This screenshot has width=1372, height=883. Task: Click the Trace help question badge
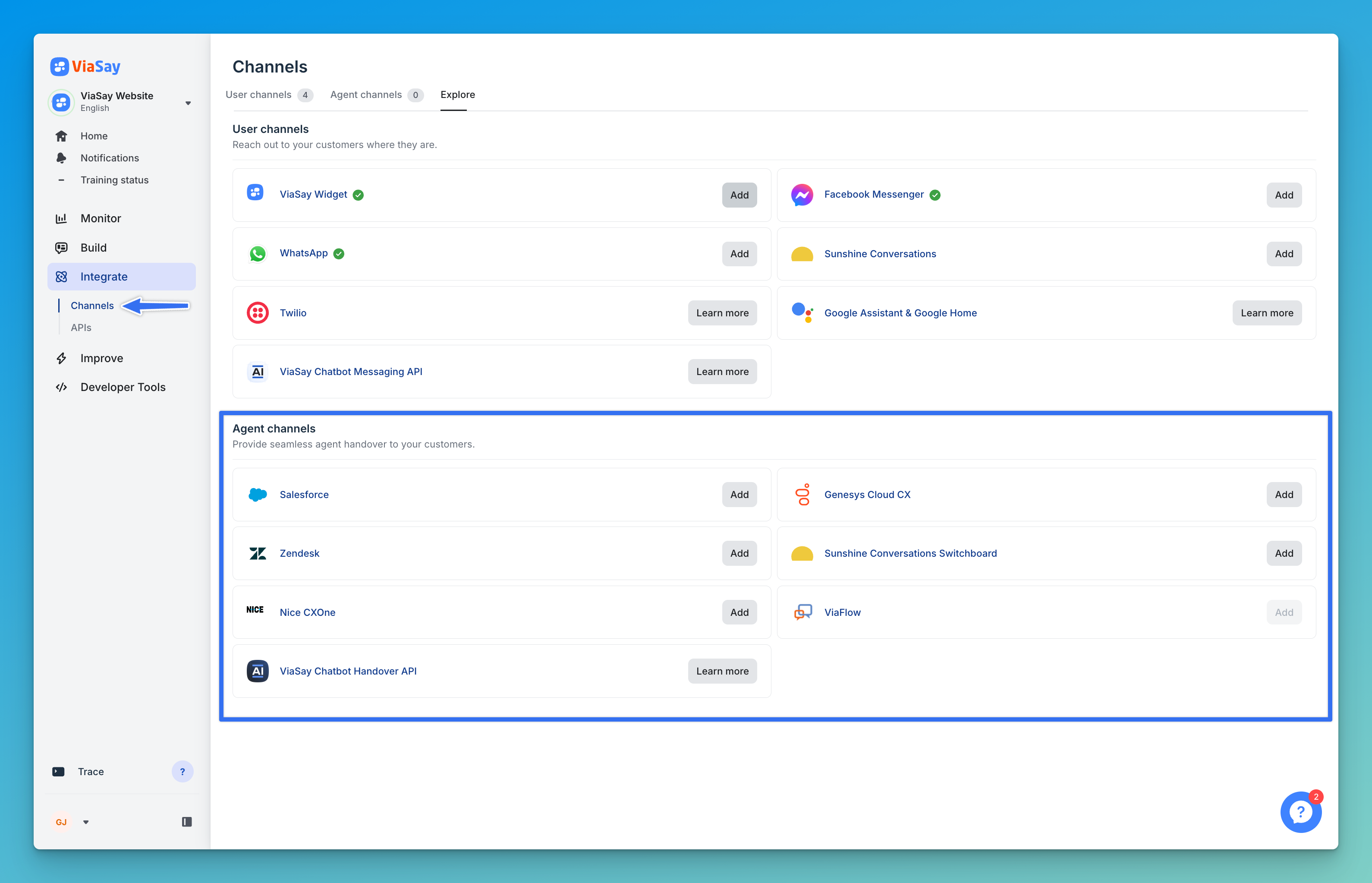click(x=182, y=771)
